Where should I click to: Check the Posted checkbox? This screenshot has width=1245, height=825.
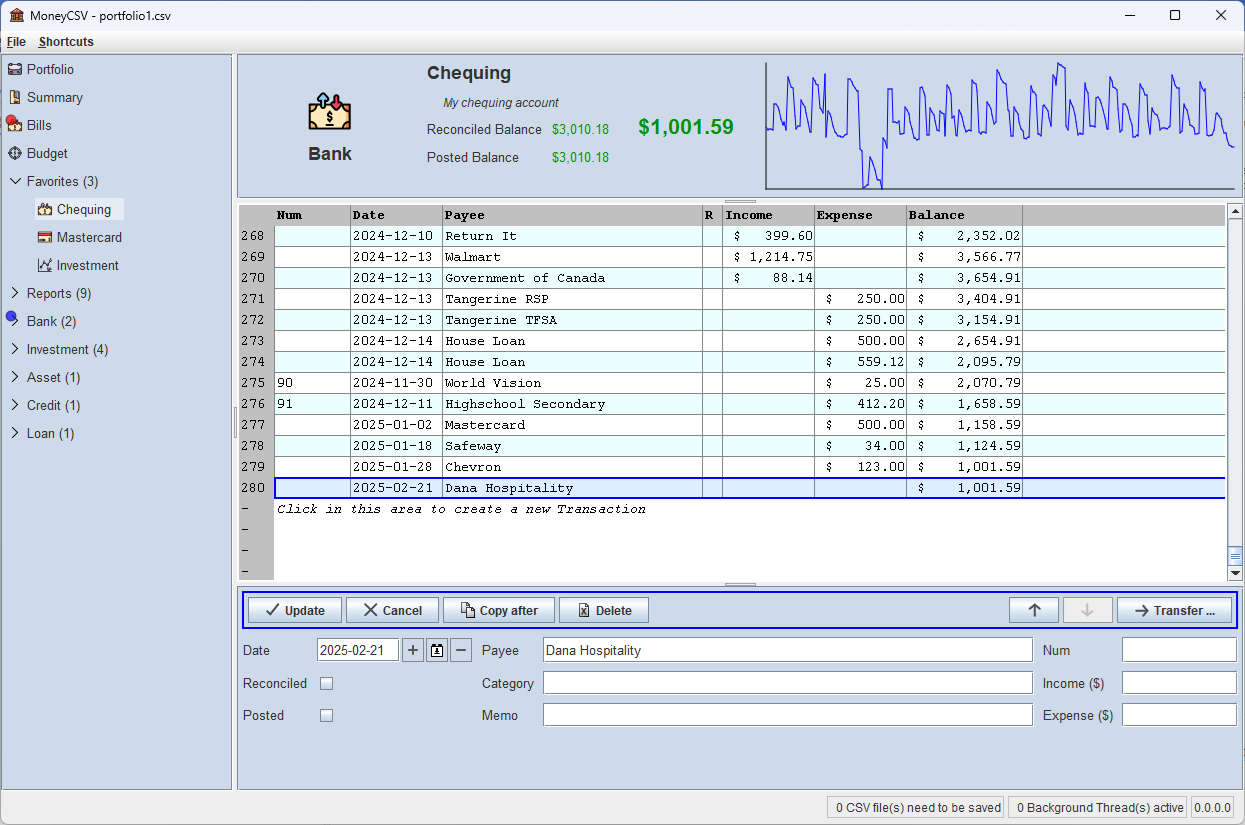point(326,715)
